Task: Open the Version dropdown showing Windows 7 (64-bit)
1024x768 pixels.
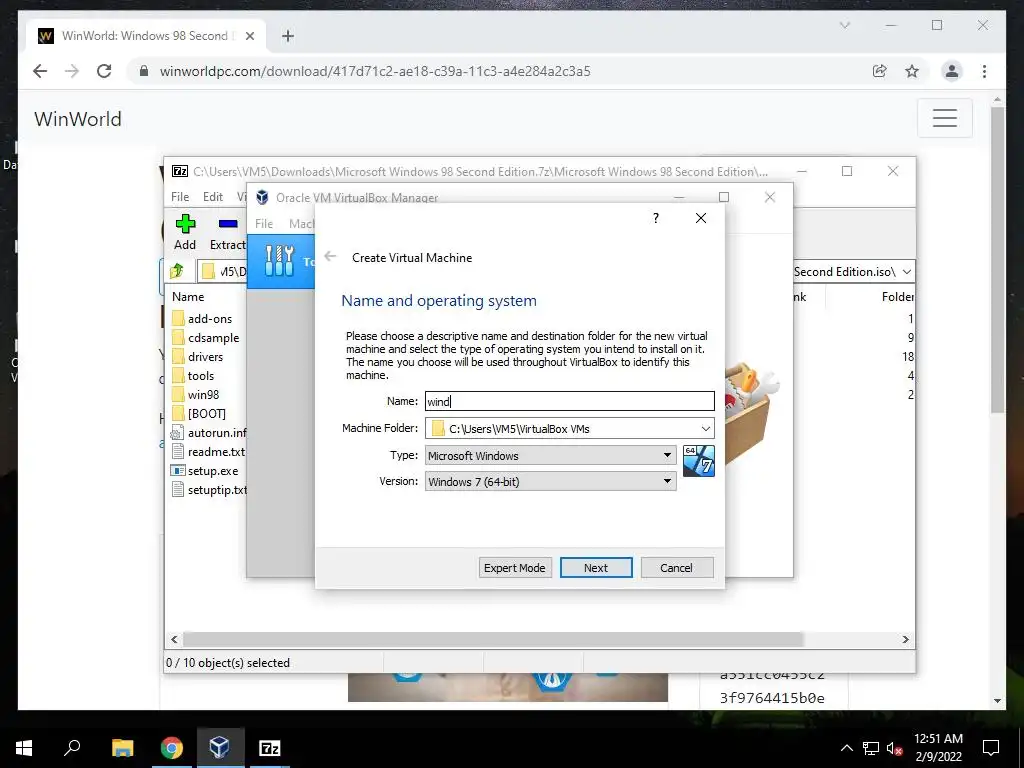Action: pos(550,481)
